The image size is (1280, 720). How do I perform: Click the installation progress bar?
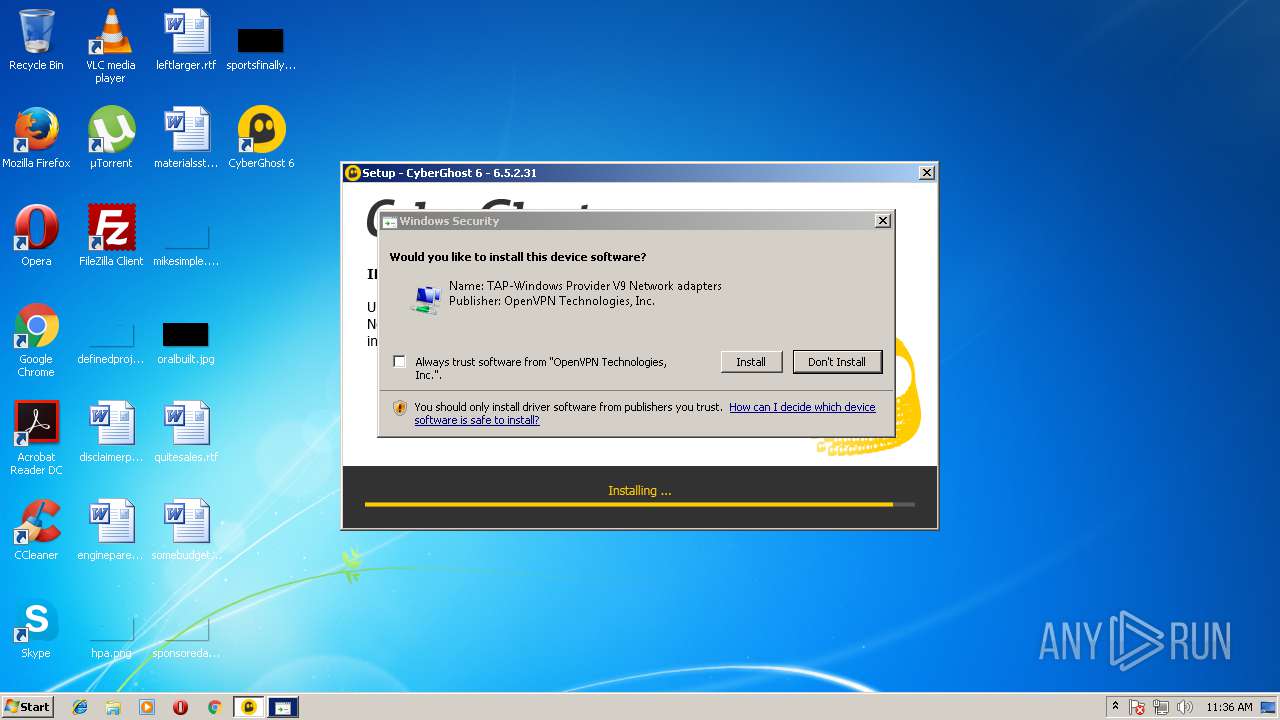click(x=640, y=505)
